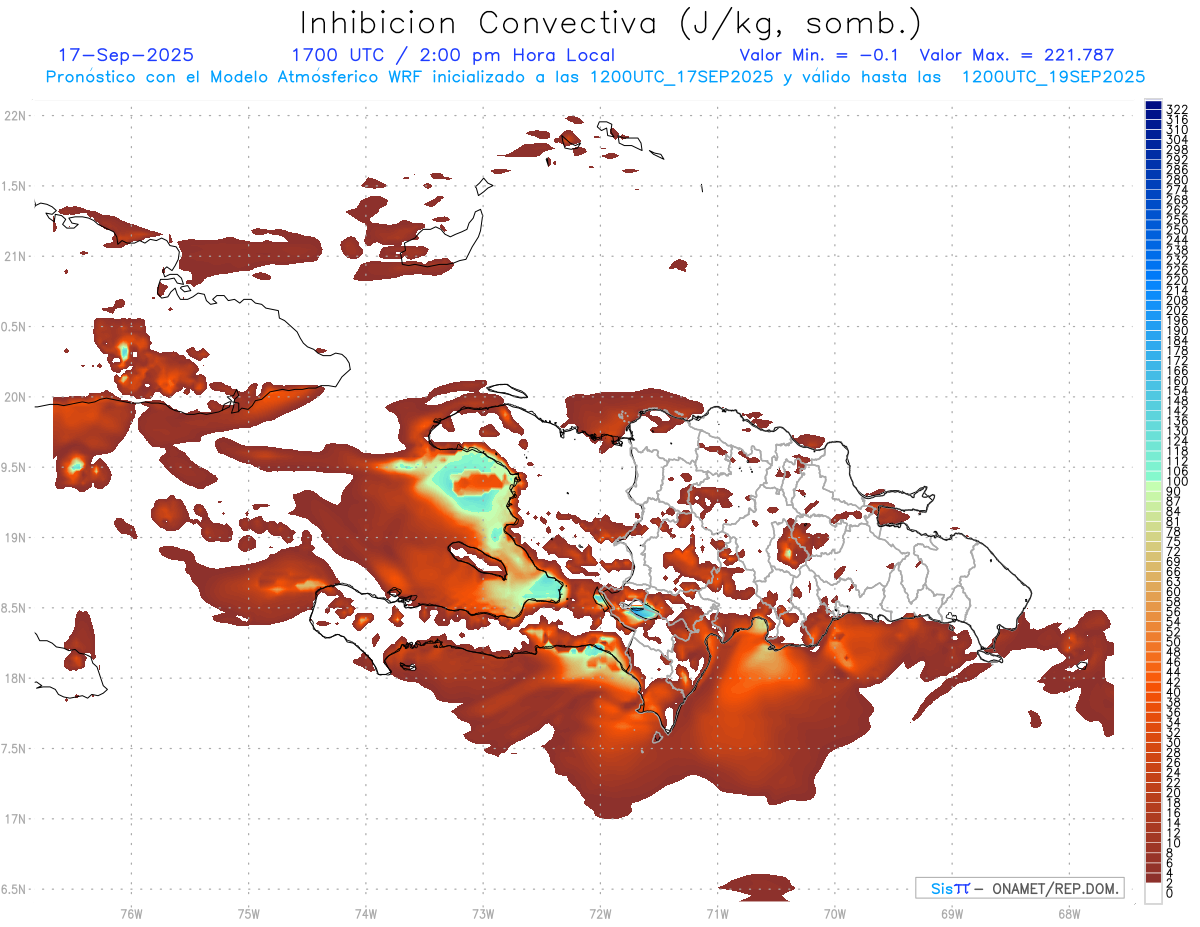This screenshot has width=1200, height=927.
Task: Click the '21N' latitude label
Action: coord(14,256)
